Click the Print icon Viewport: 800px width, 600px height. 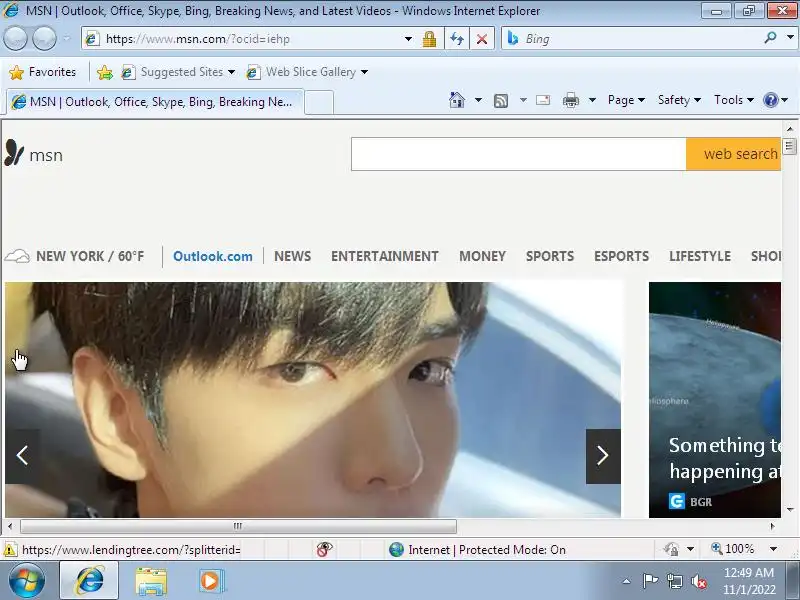coord(571,100)
